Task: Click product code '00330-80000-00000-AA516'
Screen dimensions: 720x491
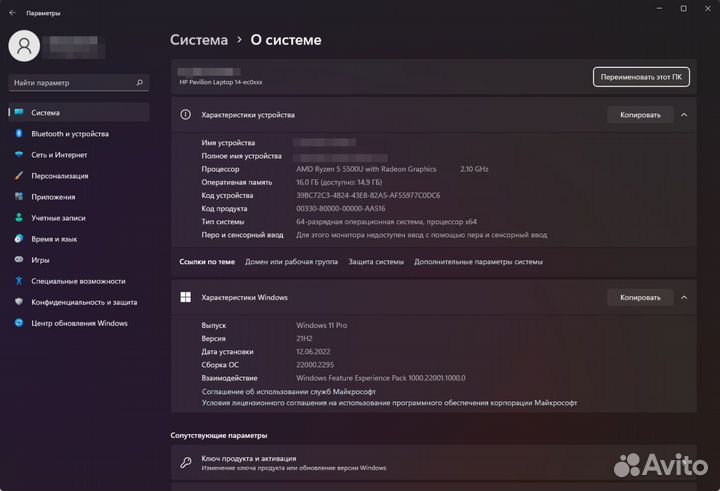Action: click(x=341, y=209)
